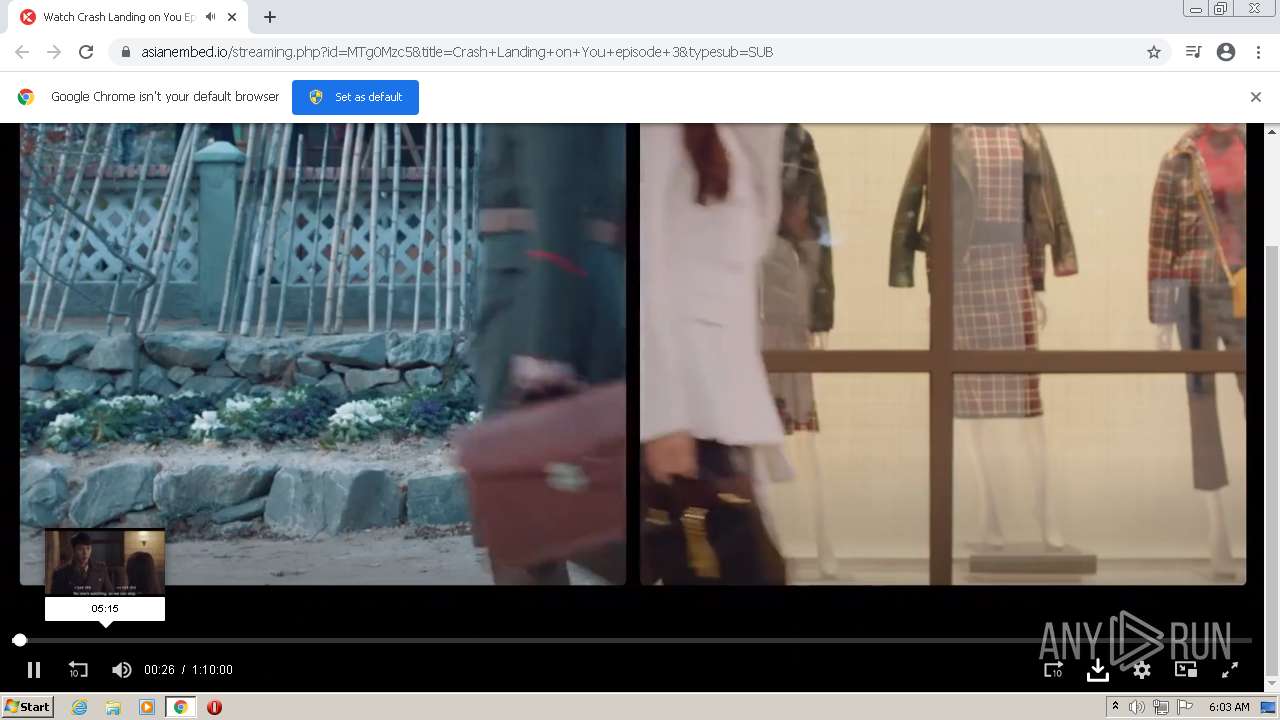Bookmark this page with the star
1280x720 pixels.
[x=1154, y=52]
